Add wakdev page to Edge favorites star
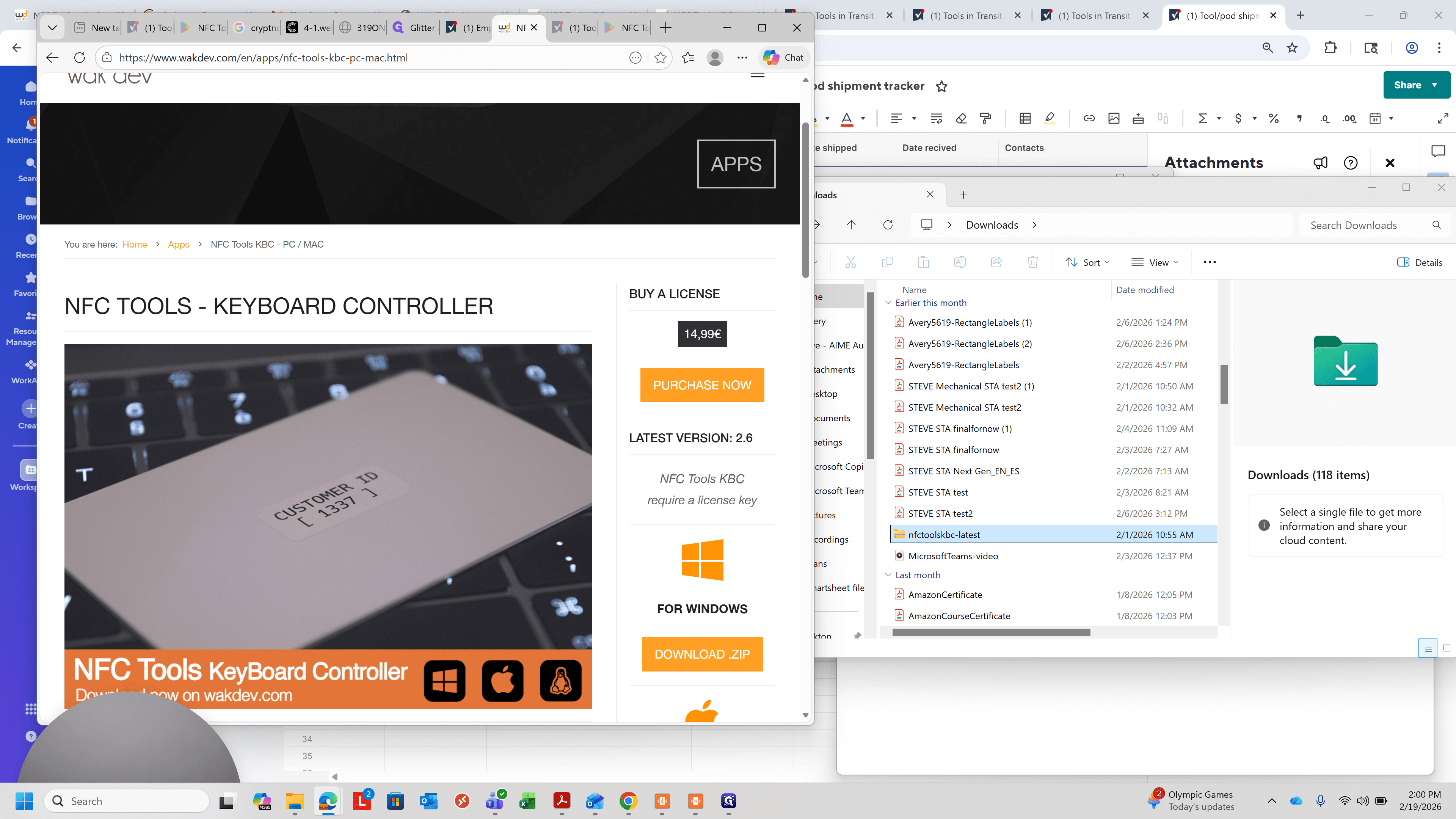 tap(660, 58)
